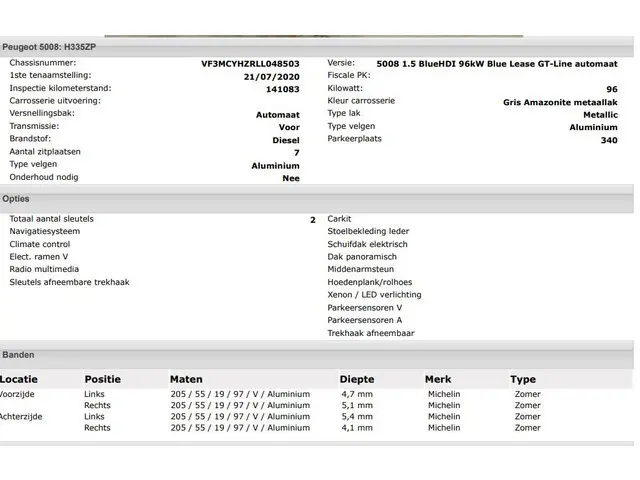Screen dimensions: 640x480
Task: Click the chassis number VF3MCYHZRLL048503
Action: pyautogui.click(x=250, y=63)
